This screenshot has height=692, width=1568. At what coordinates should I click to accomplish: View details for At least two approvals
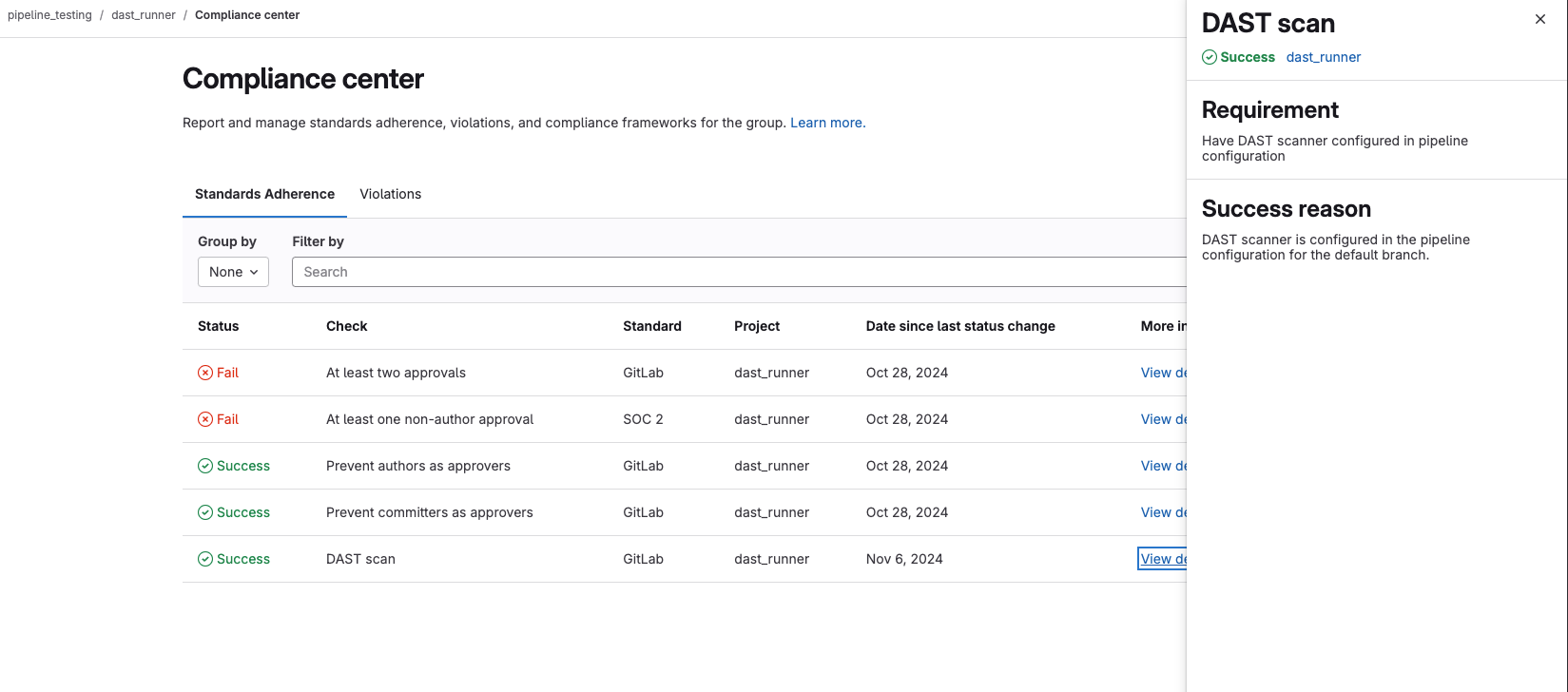[x=1162, y=373]
